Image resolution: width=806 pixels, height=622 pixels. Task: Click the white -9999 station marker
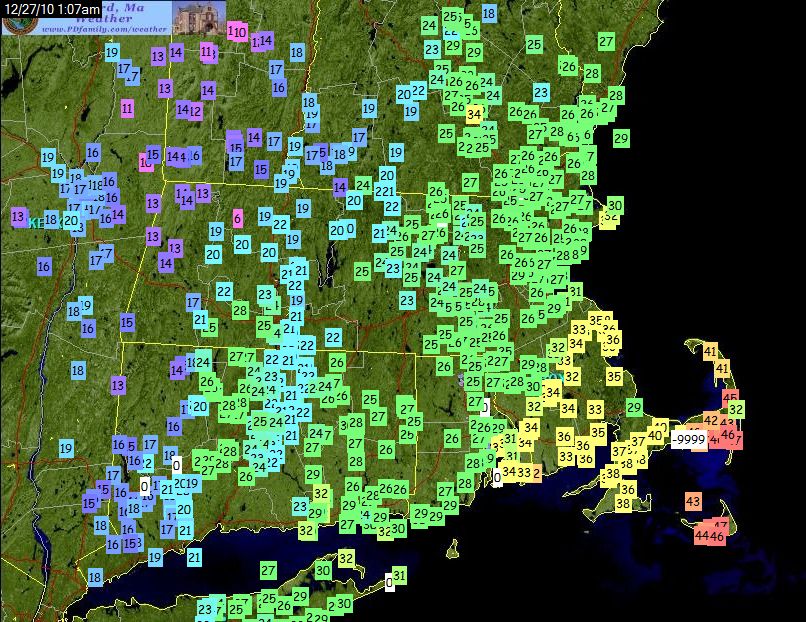(x=687, y=439)
